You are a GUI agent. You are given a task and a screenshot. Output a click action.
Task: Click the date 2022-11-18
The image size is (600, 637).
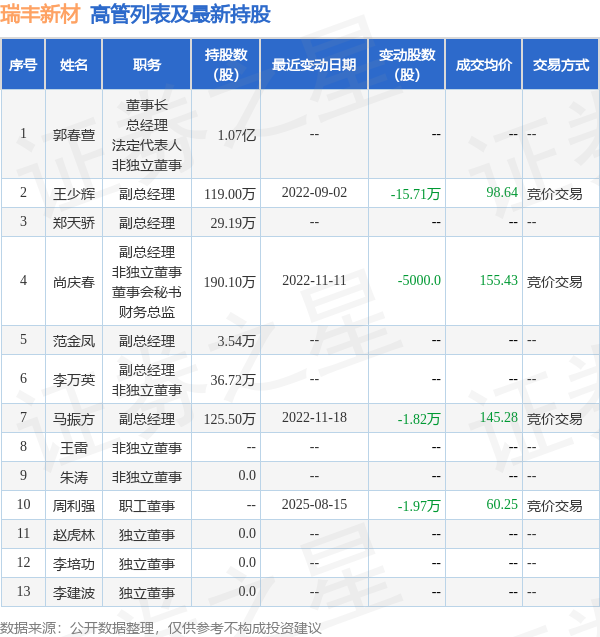pos(314,417)
